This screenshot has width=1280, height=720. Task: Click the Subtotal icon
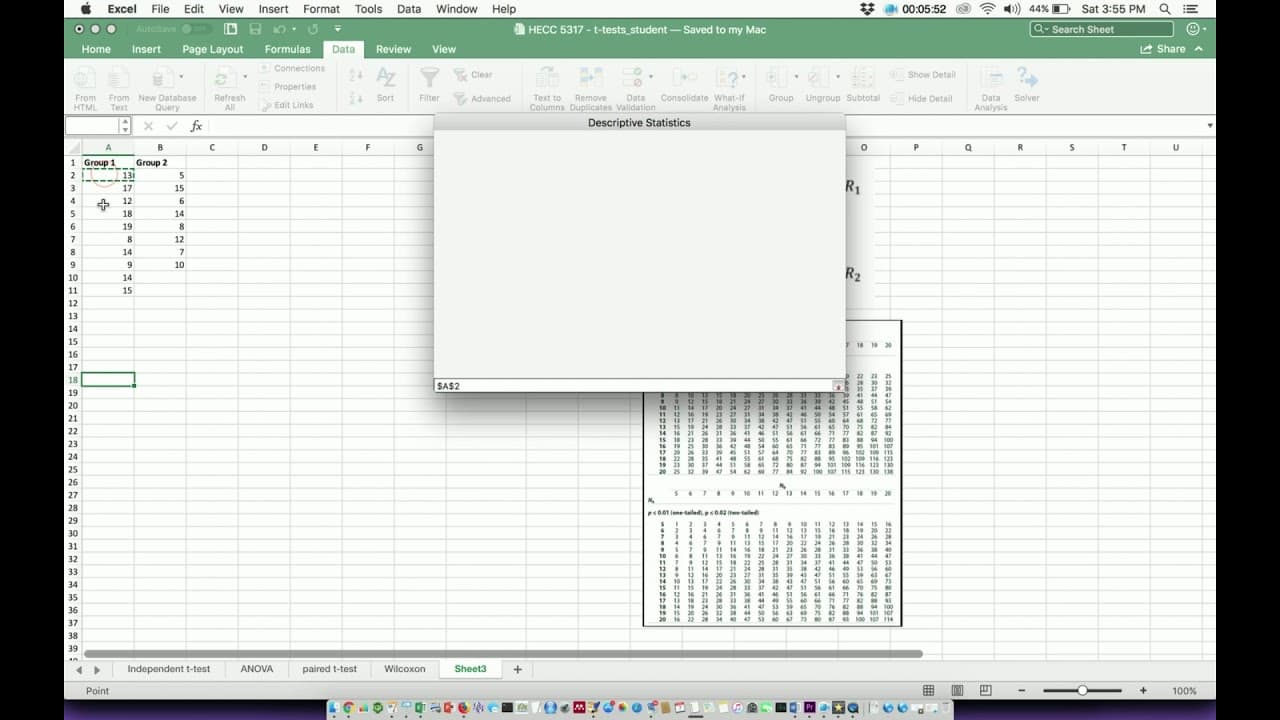pos(862,79)
